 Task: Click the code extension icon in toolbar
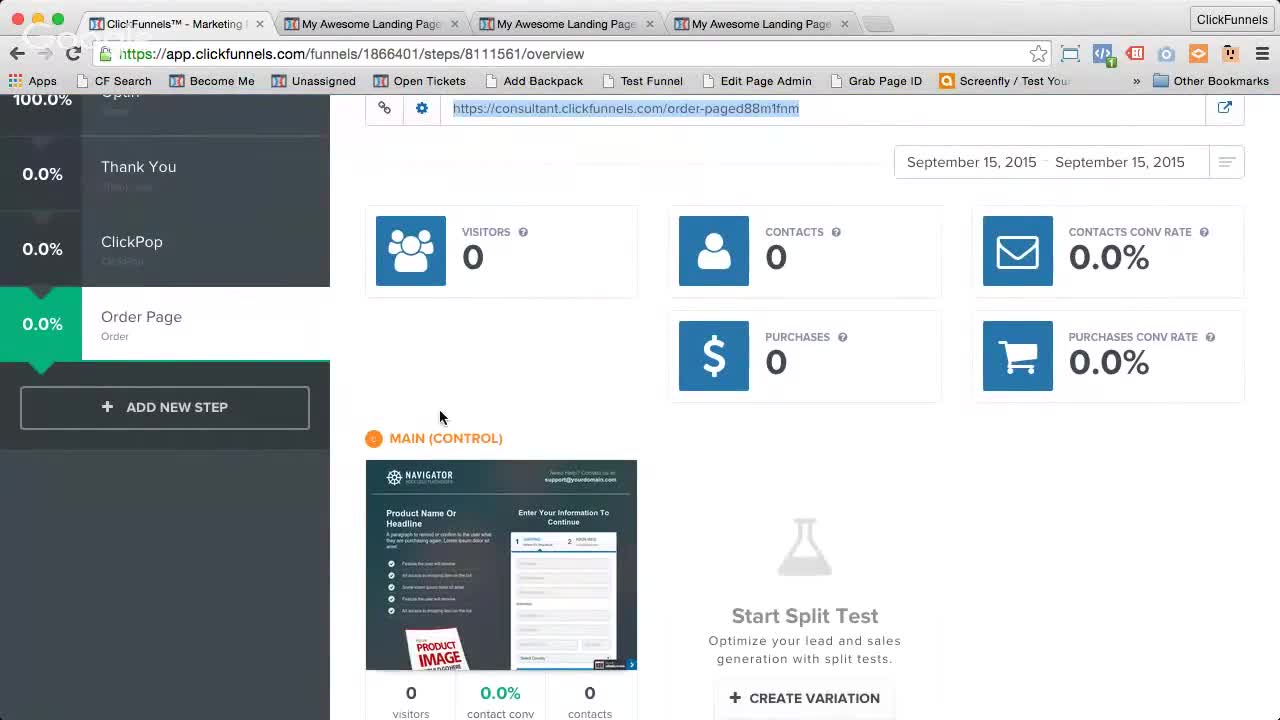click(x=1102, y=54)
